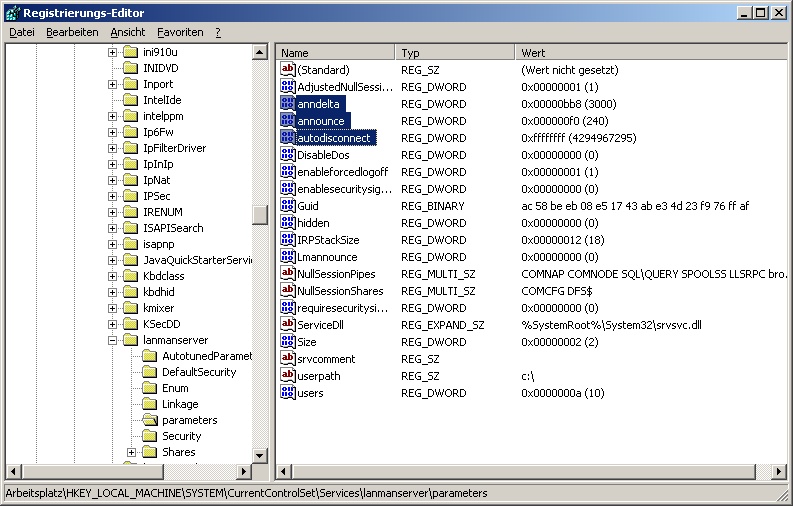Image resolution: width=793 pixels, height=506 pixels.
Task: Click the binary icon beside Guid
Action: pyautogui.click(x=288, y=206)
